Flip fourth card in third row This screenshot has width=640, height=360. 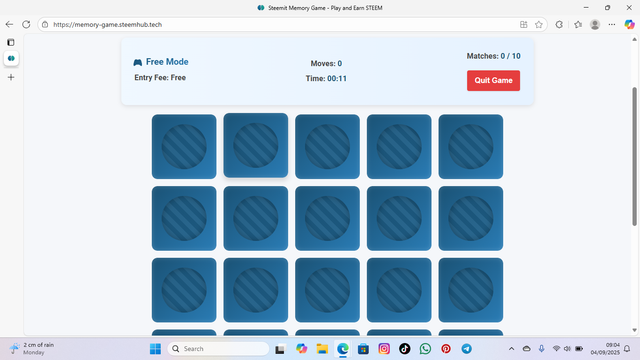pyautogui.click(x=399, y=290)
